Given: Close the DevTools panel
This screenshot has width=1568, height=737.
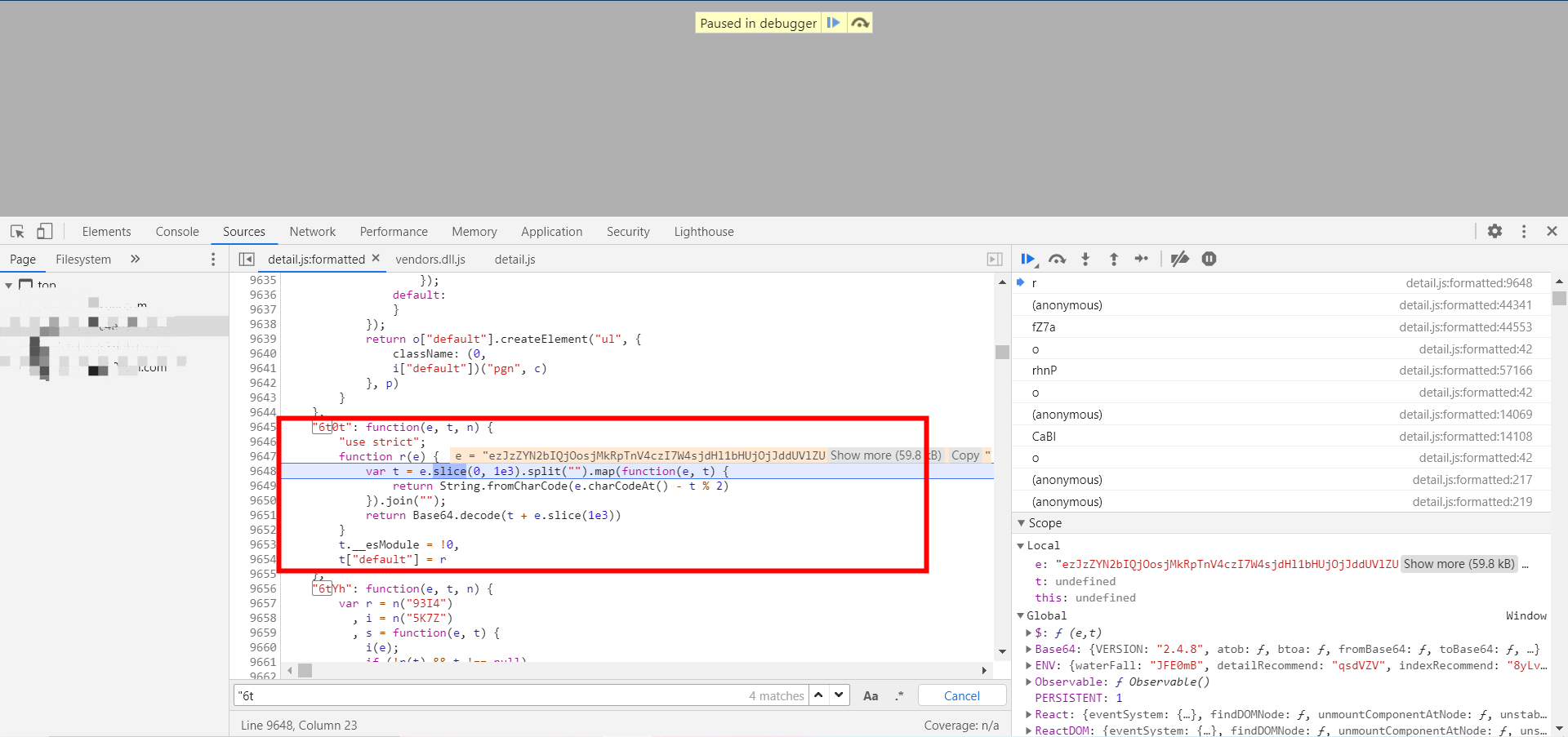Looking at the screenshot, I should tap(1552, 231).
